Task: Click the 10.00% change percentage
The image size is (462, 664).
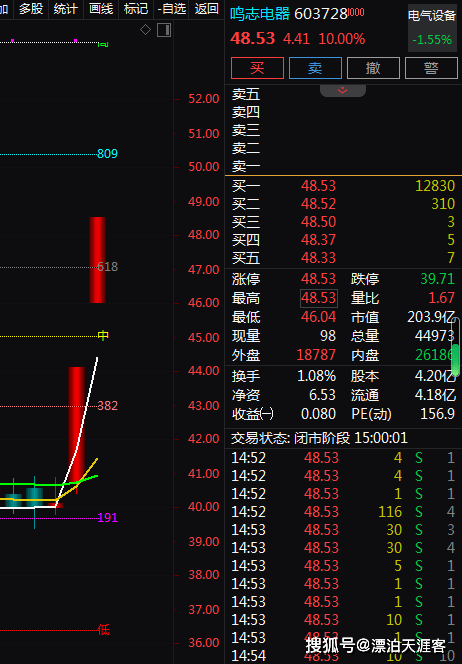Action: [x=342, y=39]
